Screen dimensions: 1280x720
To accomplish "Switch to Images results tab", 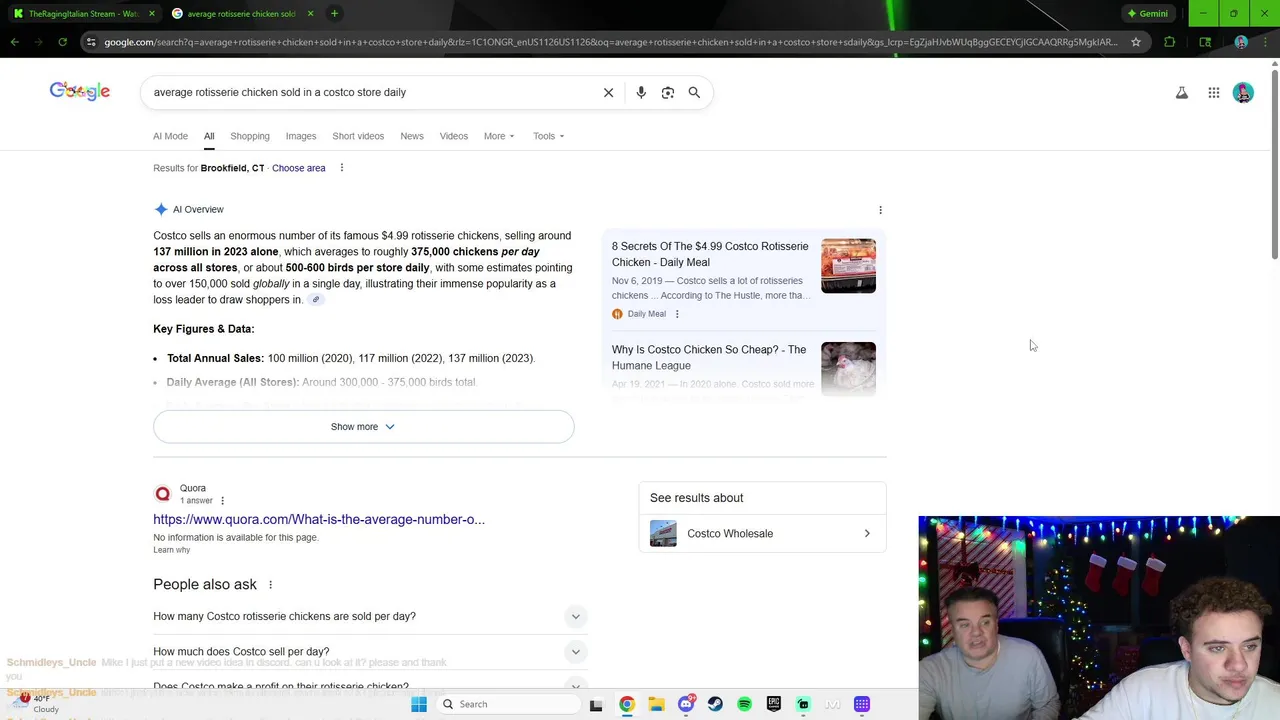I will pyautogui.click(x=301, y=136).
